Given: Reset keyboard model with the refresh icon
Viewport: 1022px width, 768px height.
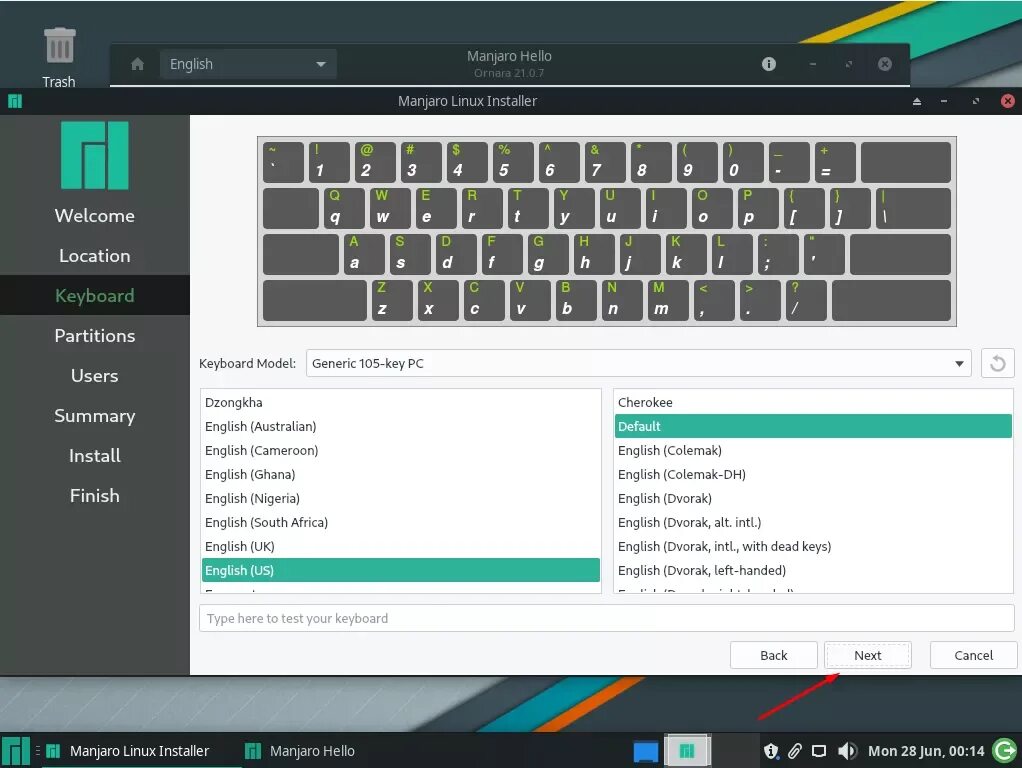Looking at the screenshot, I should [997, 363].
